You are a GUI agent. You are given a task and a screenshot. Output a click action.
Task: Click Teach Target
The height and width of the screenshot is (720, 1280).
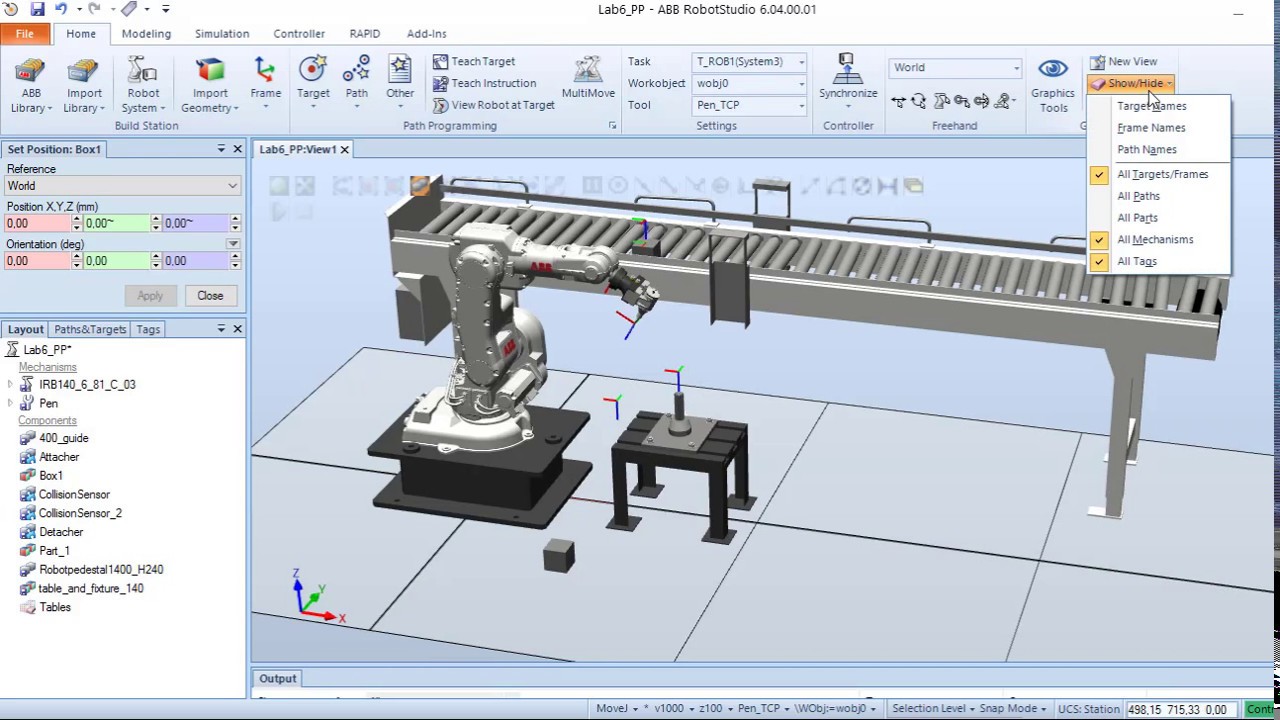pos(474,62)
